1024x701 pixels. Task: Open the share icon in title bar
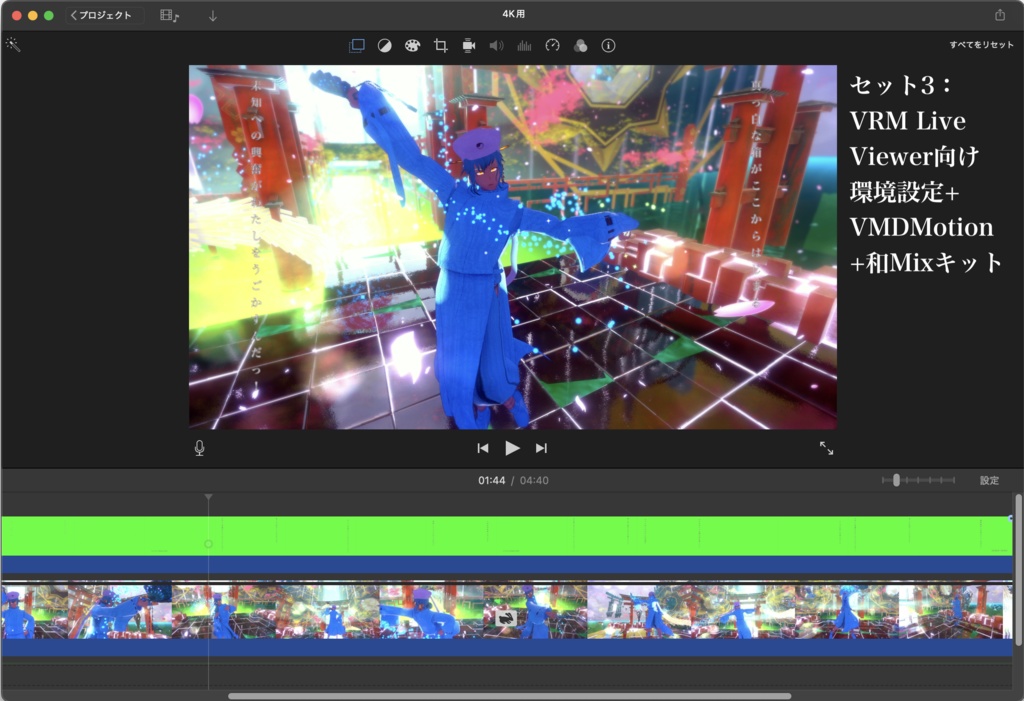(x=999, y=14)
